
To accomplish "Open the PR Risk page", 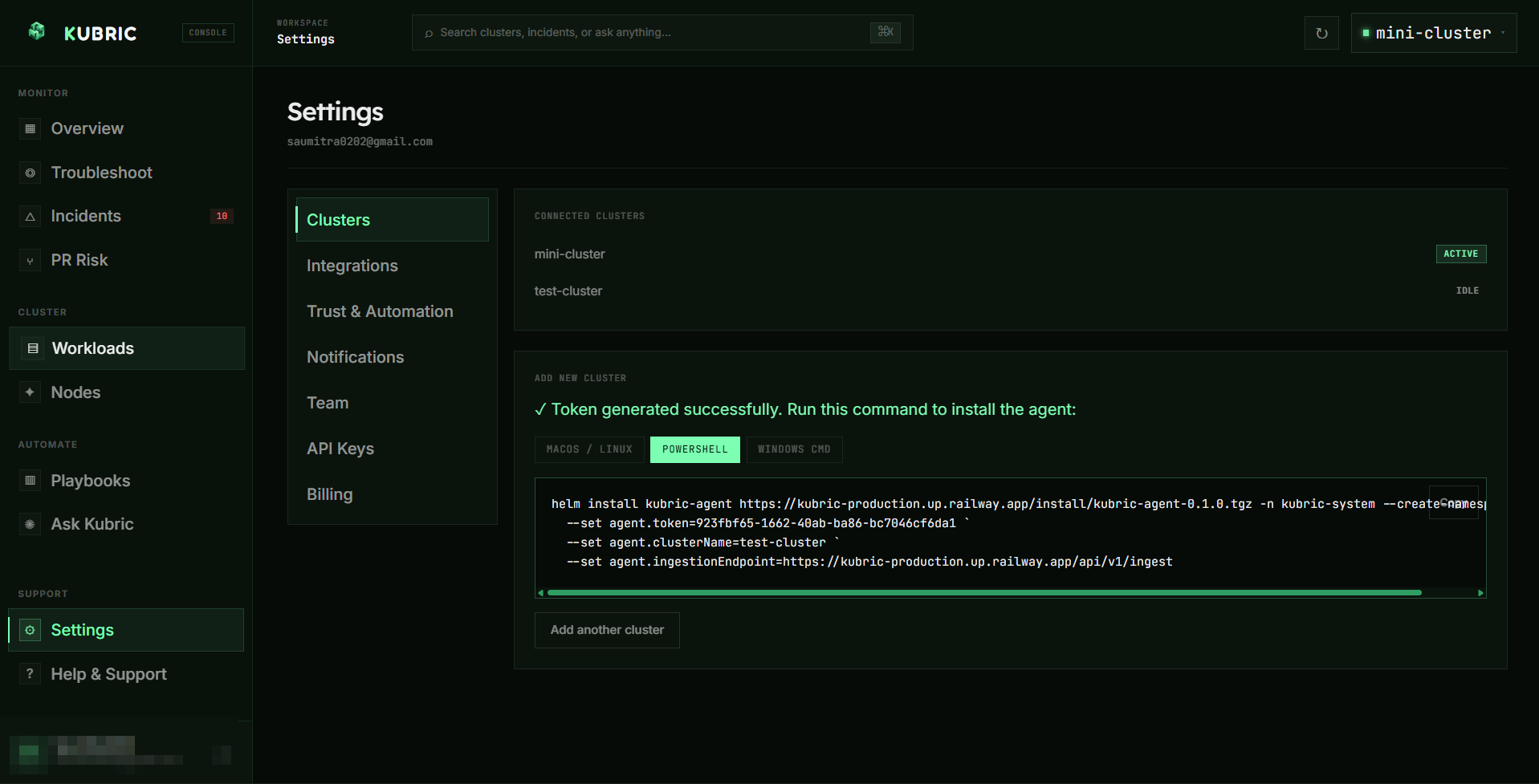I will point(127,260).
